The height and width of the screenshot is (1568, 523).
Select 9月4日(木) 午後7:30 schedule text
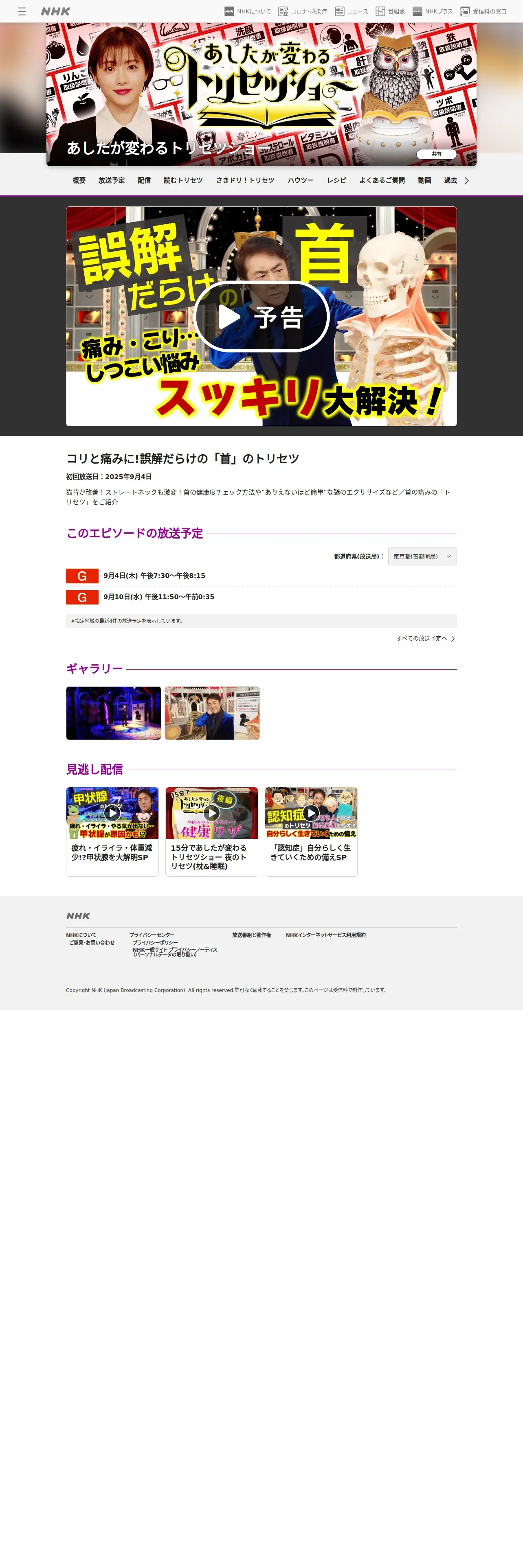coord(154,576)
